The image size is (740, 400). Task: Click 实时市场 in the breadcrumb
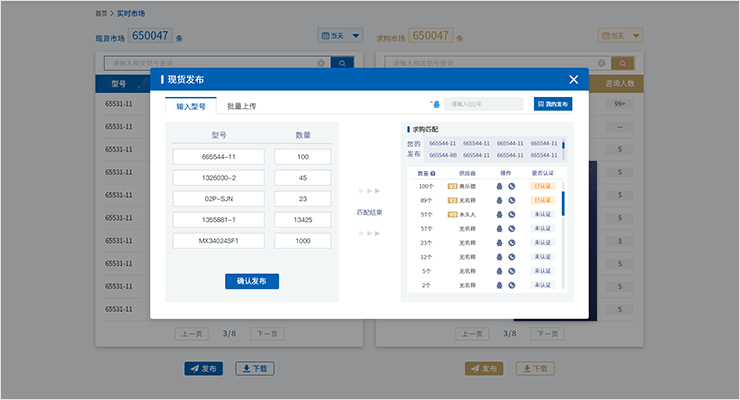[131, 14]
